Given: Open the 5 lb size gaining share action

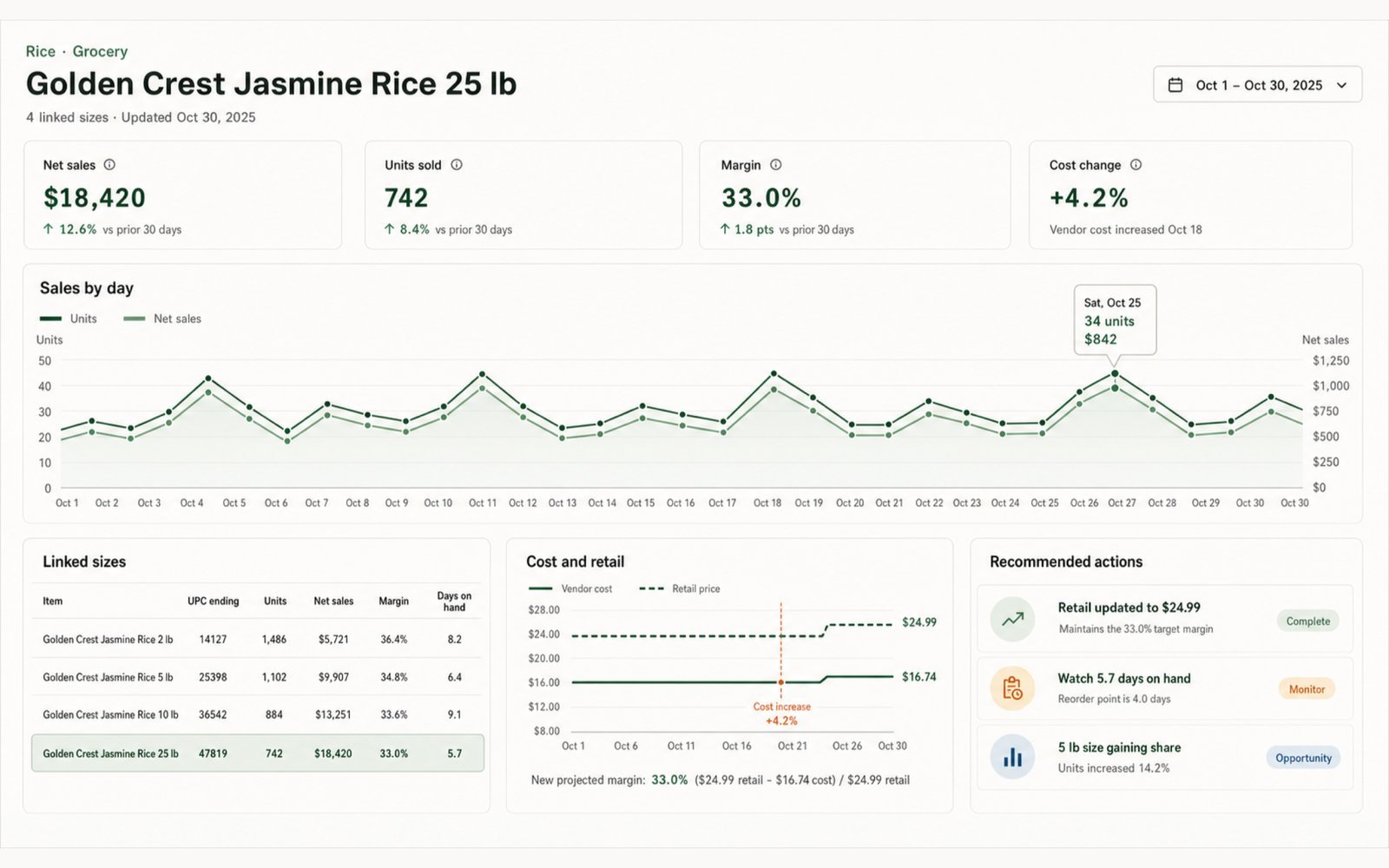Looking at the screenshot, I should 1164,757.
